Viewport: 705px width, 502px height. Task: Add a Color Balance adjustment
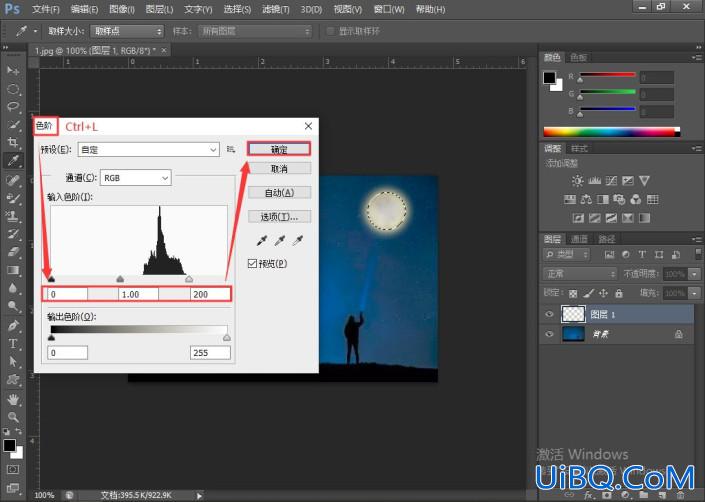click(586, 199)
